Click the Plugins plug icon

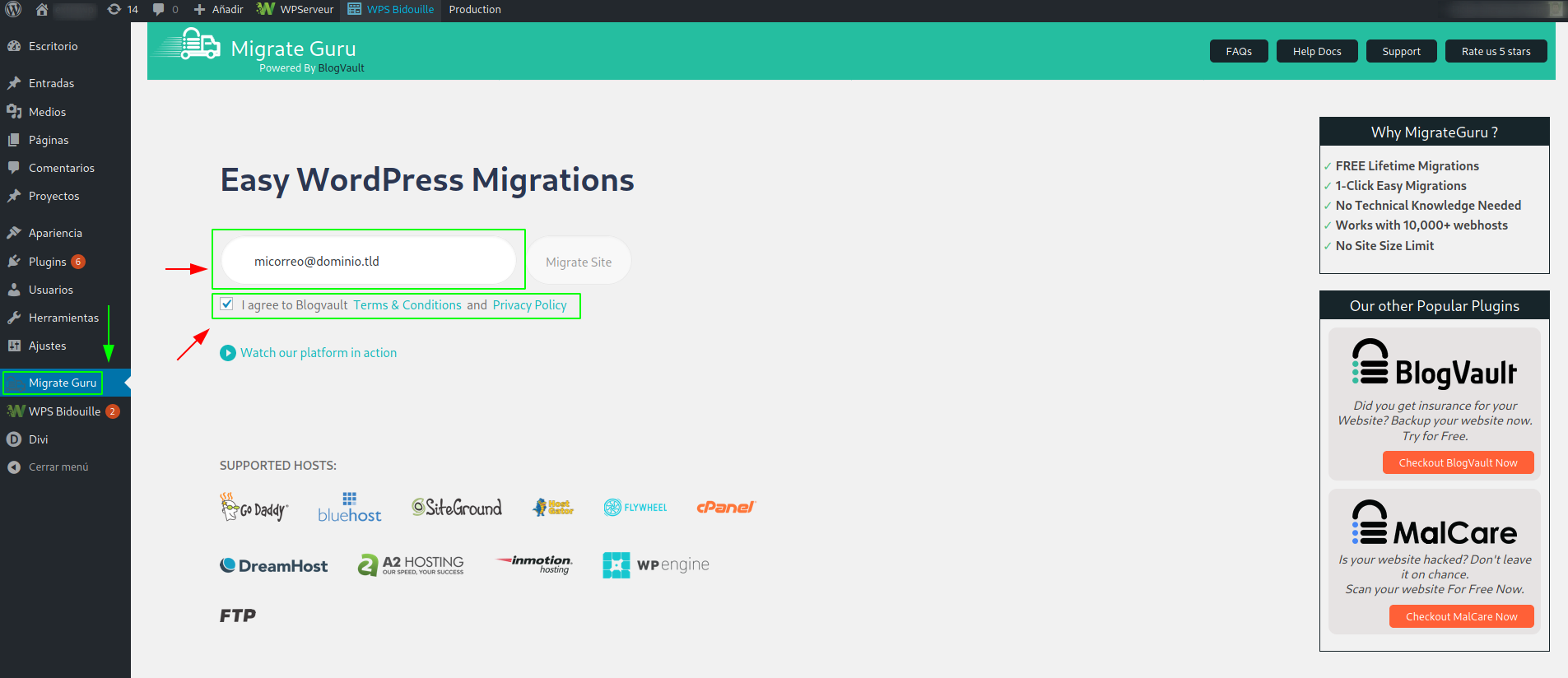tap(14, 262)
